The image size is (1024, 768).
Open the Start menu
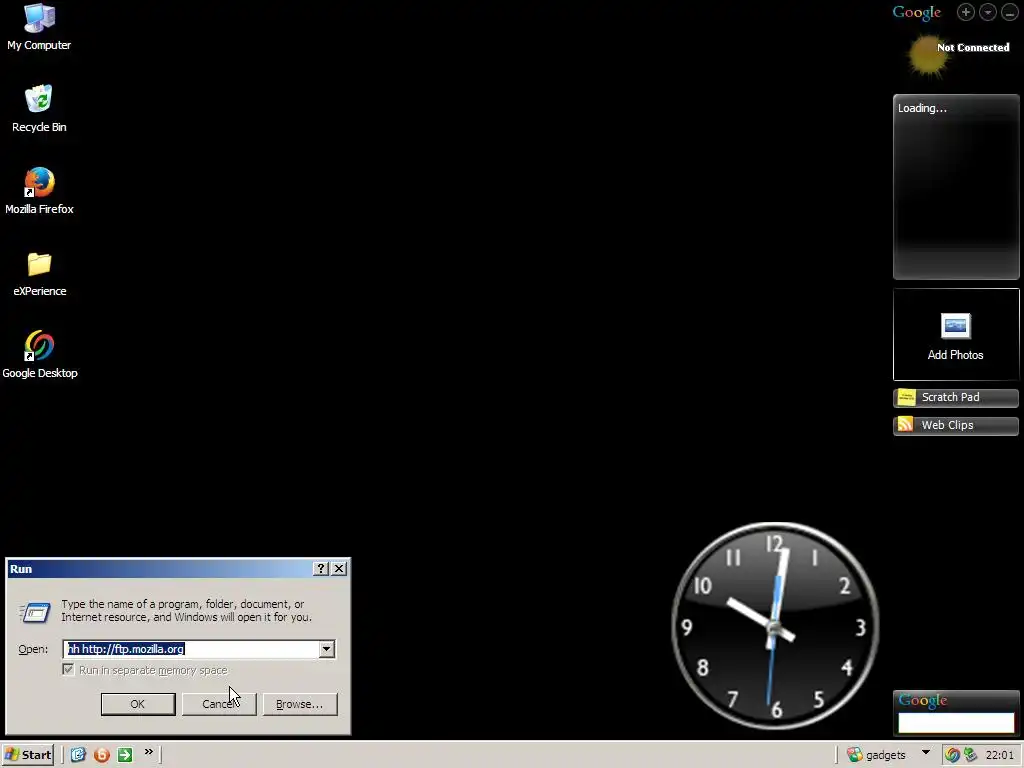[27, 755]
